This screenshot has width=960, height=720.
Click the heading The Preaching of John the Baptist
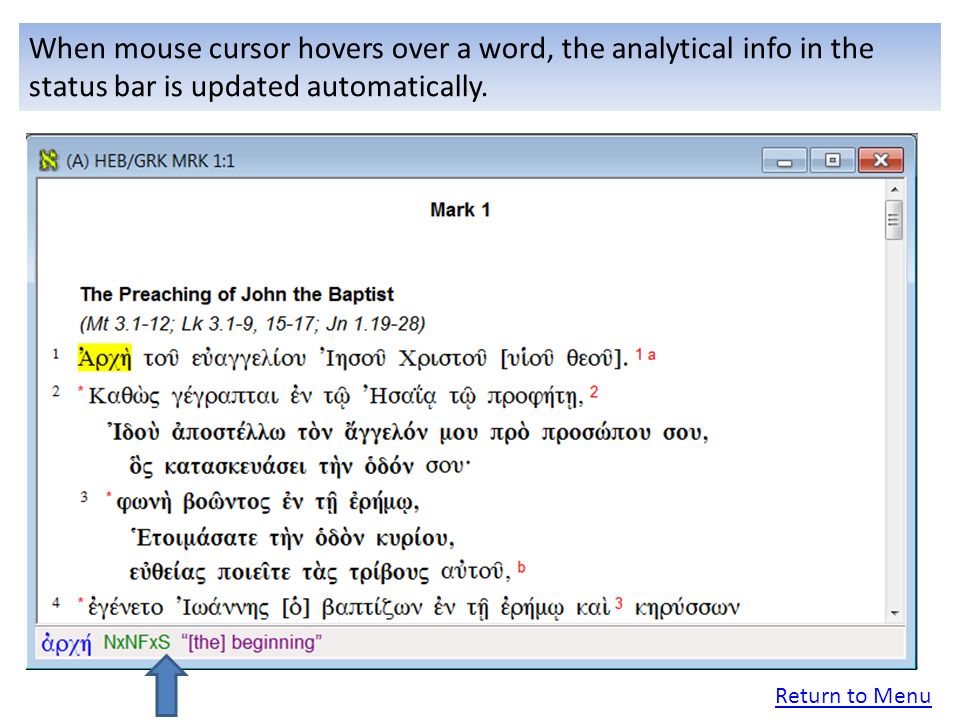(x=237, y=294)
